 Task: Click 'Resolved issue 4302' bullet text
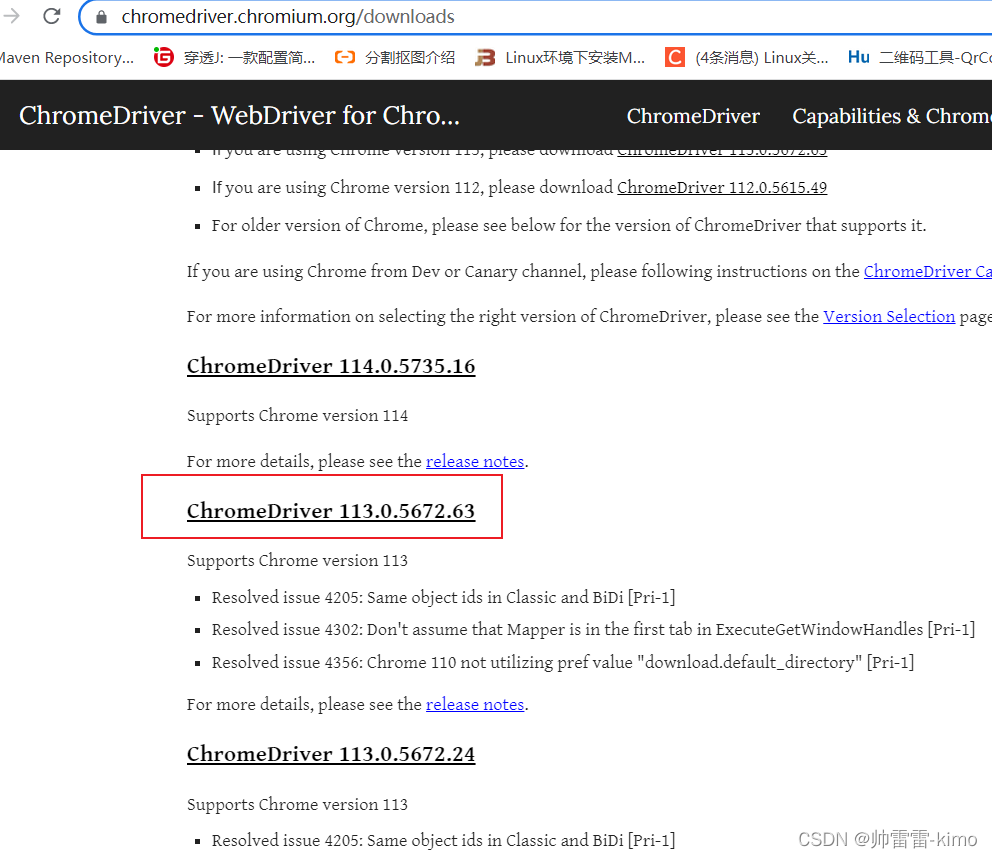point(593,630)
